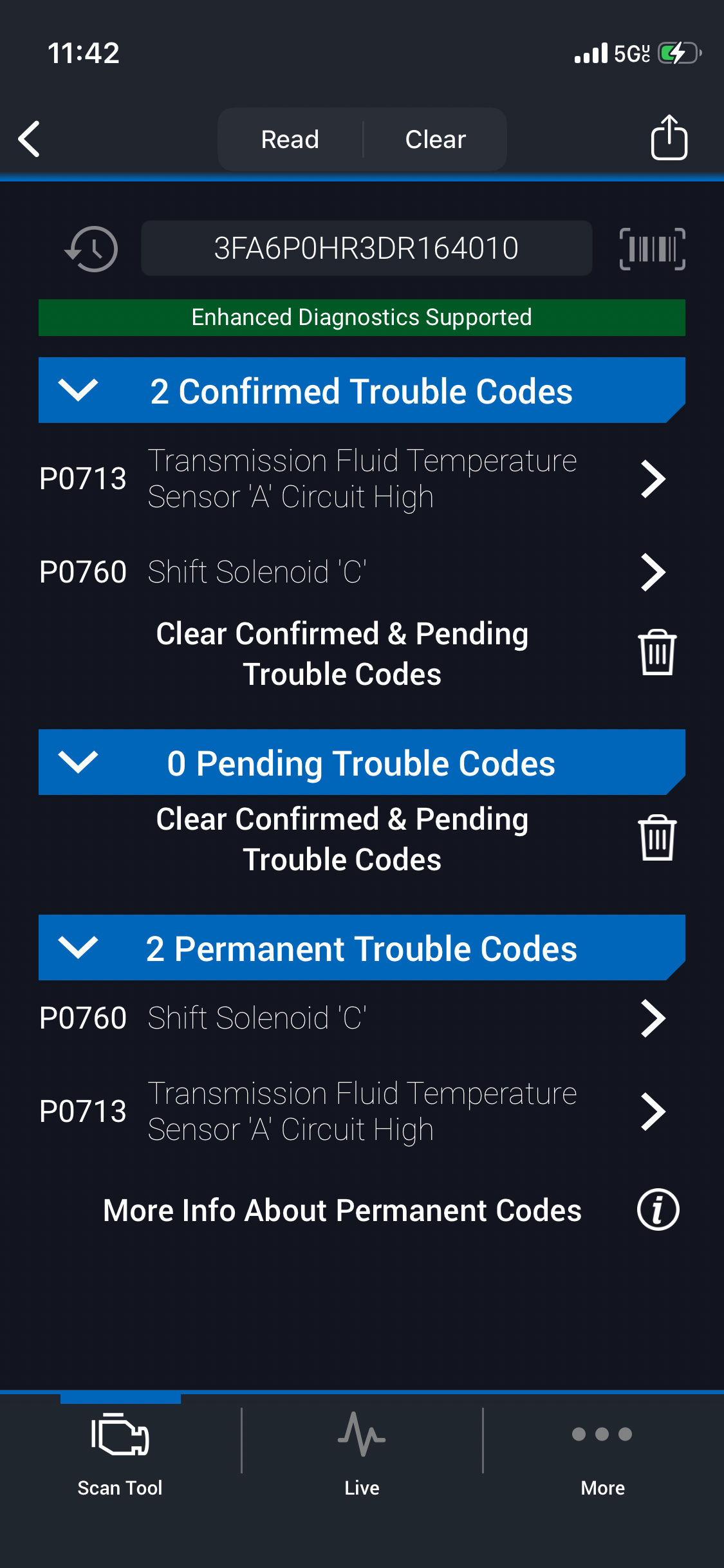Select the Read segment at top
This screenshot has width=724, height=1568.
tap(290, 139)
